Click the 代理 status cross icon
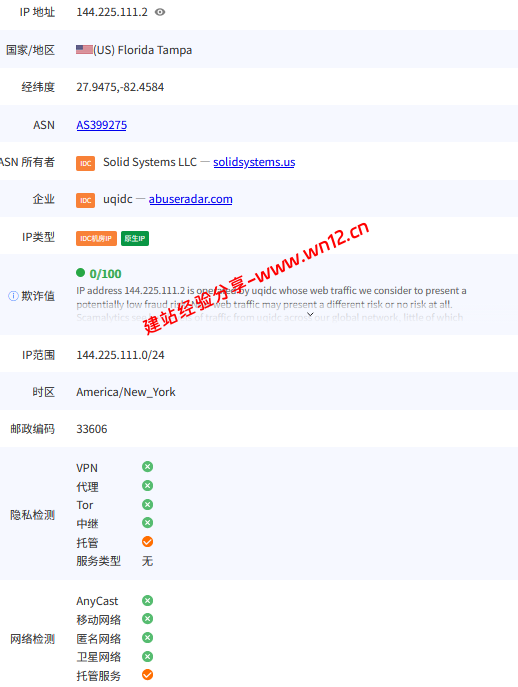The image size is (518, 687). pyautogui.click(x=148, y=485)
